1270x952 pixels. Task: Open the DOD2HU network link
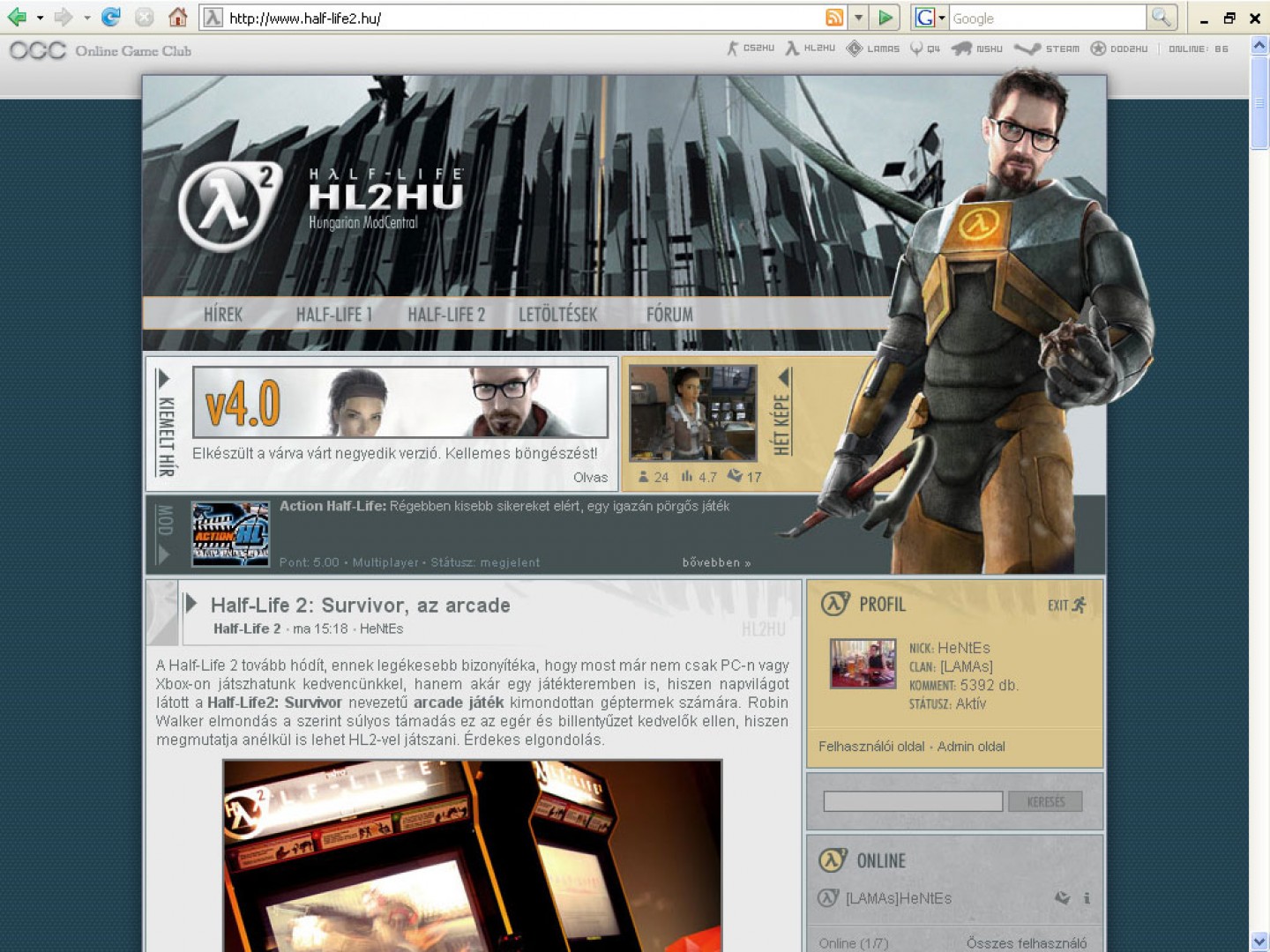[1119, 48]
